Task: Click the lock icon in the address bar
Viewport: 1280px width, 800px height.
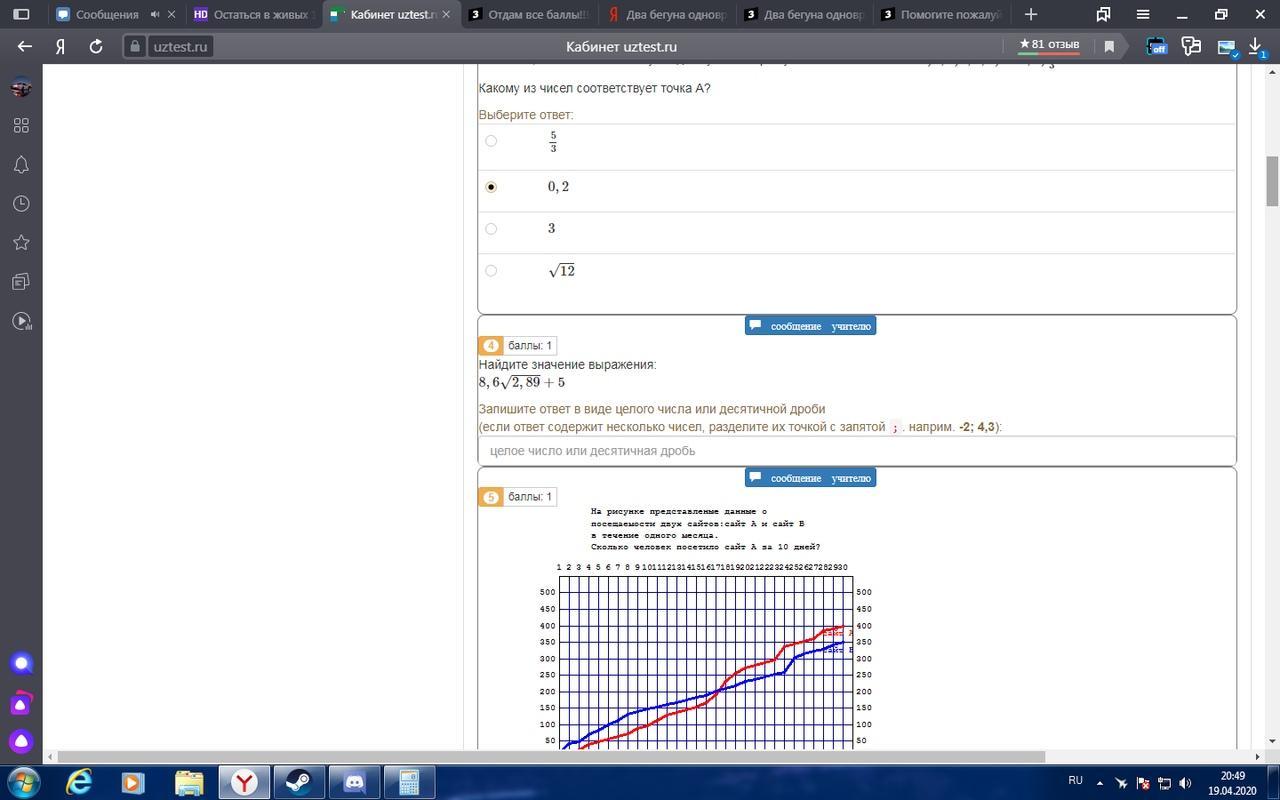Action: pyautogui.click(x=136, y=47)
